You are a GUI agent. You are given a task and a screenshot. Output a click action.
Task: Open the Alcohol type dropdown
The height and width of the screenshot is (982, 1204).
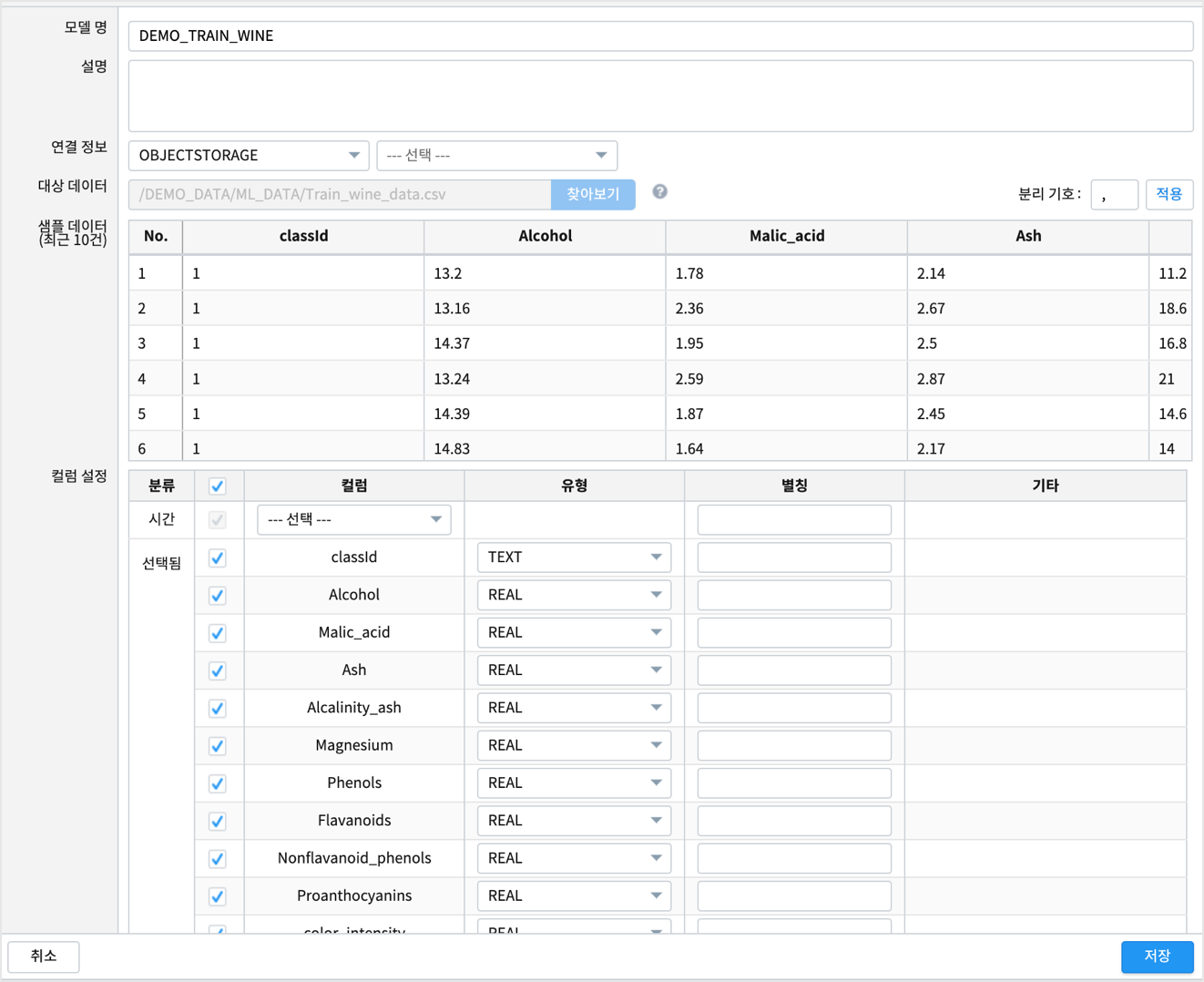(x=574, y=595)
